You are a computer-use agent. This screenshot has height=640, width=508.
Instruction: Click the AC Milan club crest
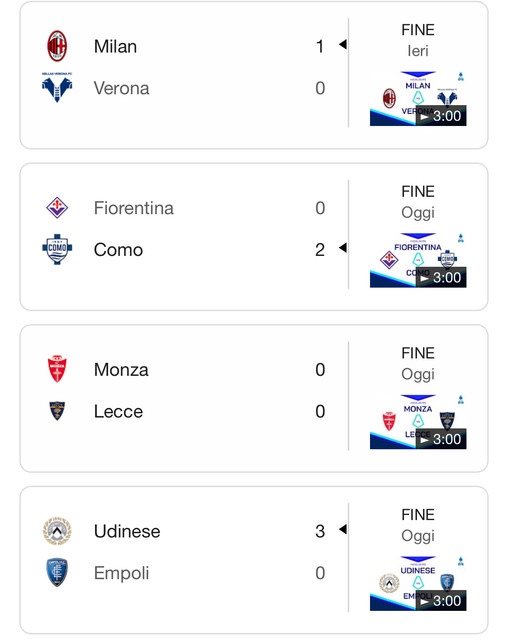click(x=57, y=46)
